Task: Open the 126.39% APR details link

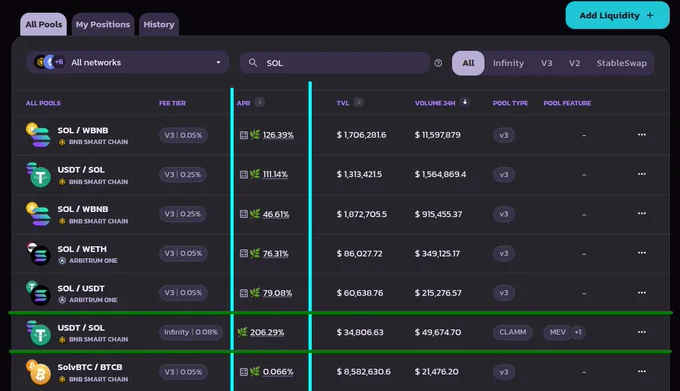Action: tap(278, 135)
